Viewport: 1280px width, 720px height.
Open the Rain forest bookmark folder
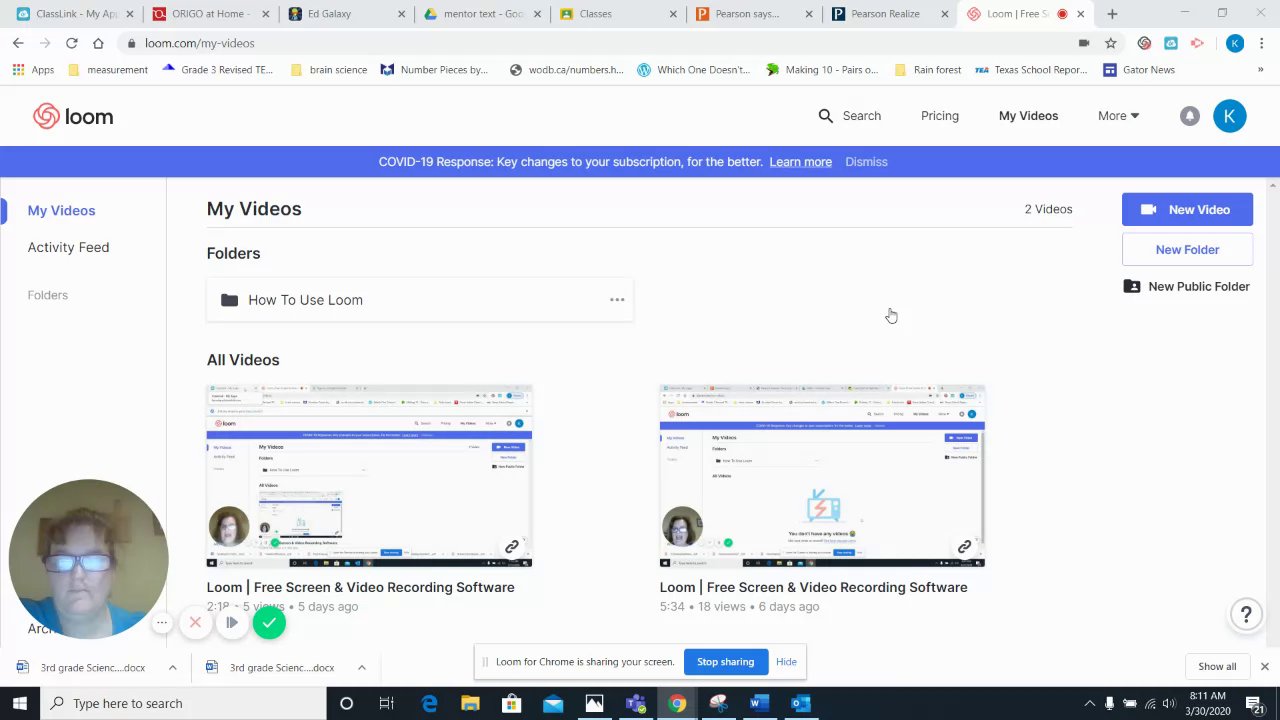[x=927, y=70]
